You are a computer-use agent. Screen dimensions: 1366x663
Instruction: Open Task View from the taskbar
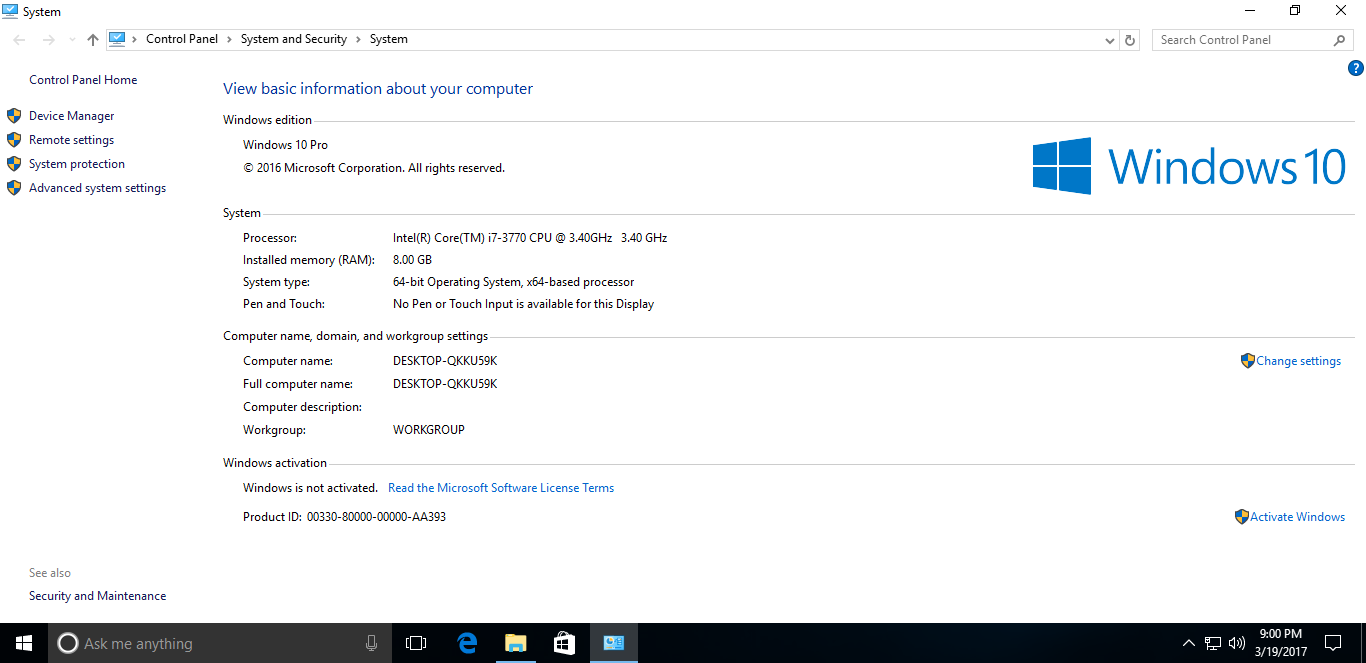[x=416, y=643]
